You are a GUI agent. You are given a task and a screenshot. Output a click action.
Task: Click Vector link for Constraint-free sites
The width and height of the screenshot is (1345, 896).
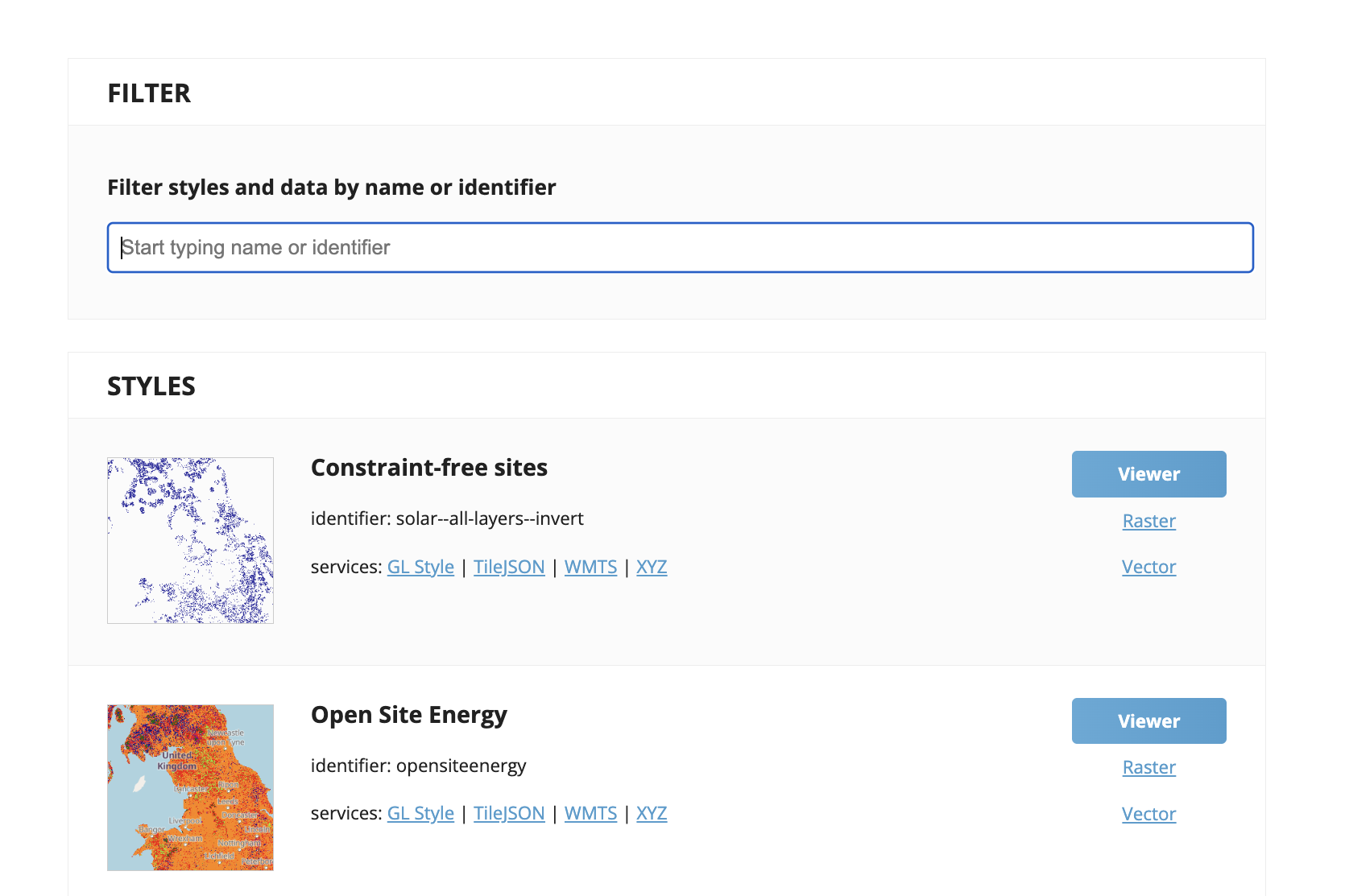click(1148, 567)
